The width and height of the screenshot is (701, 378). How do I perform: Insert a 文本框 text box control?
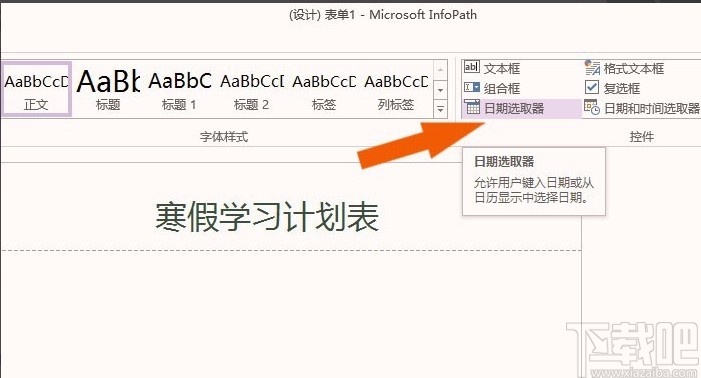pos(492,68)
